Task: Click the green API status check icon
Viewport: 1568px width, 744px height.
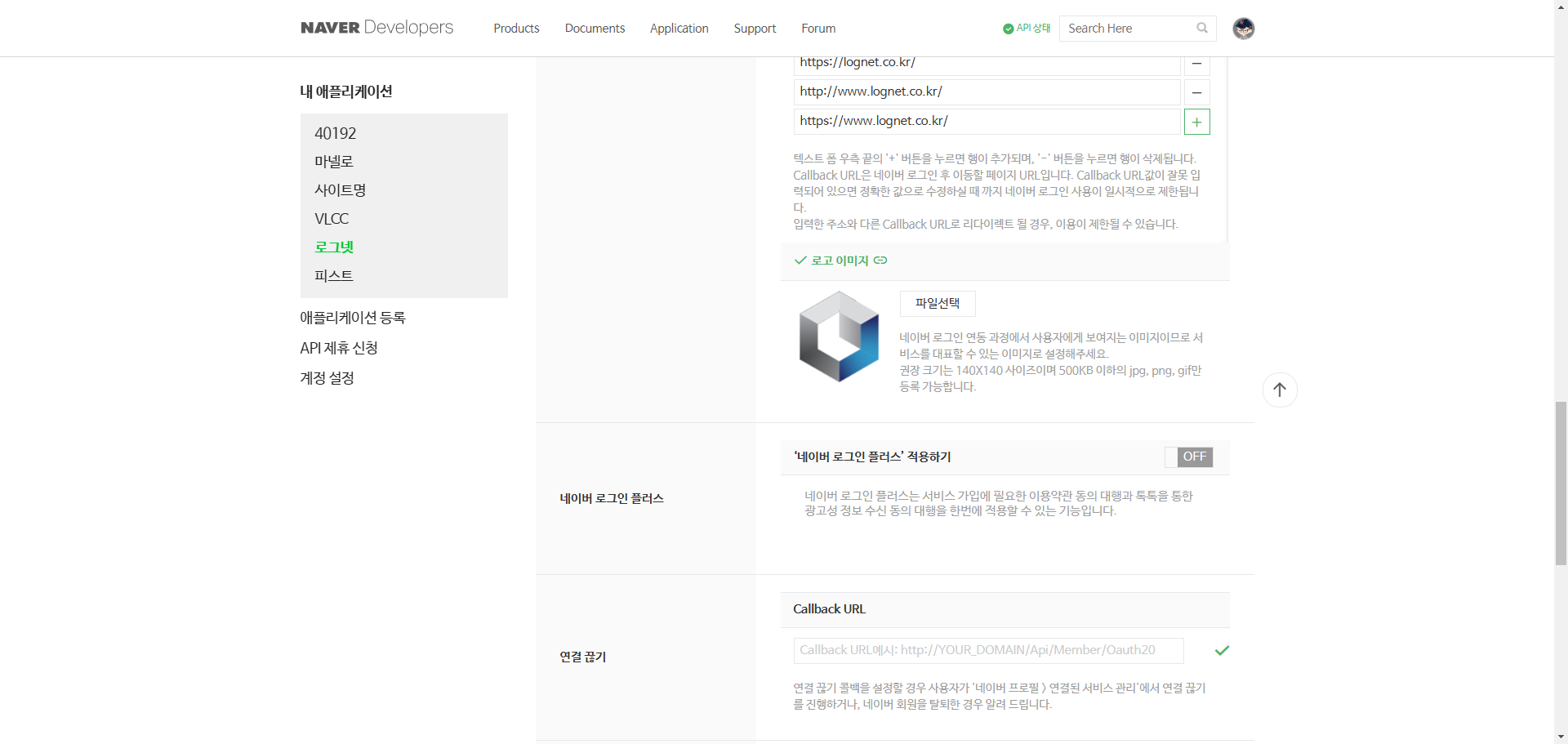Action: [1008, 29]
